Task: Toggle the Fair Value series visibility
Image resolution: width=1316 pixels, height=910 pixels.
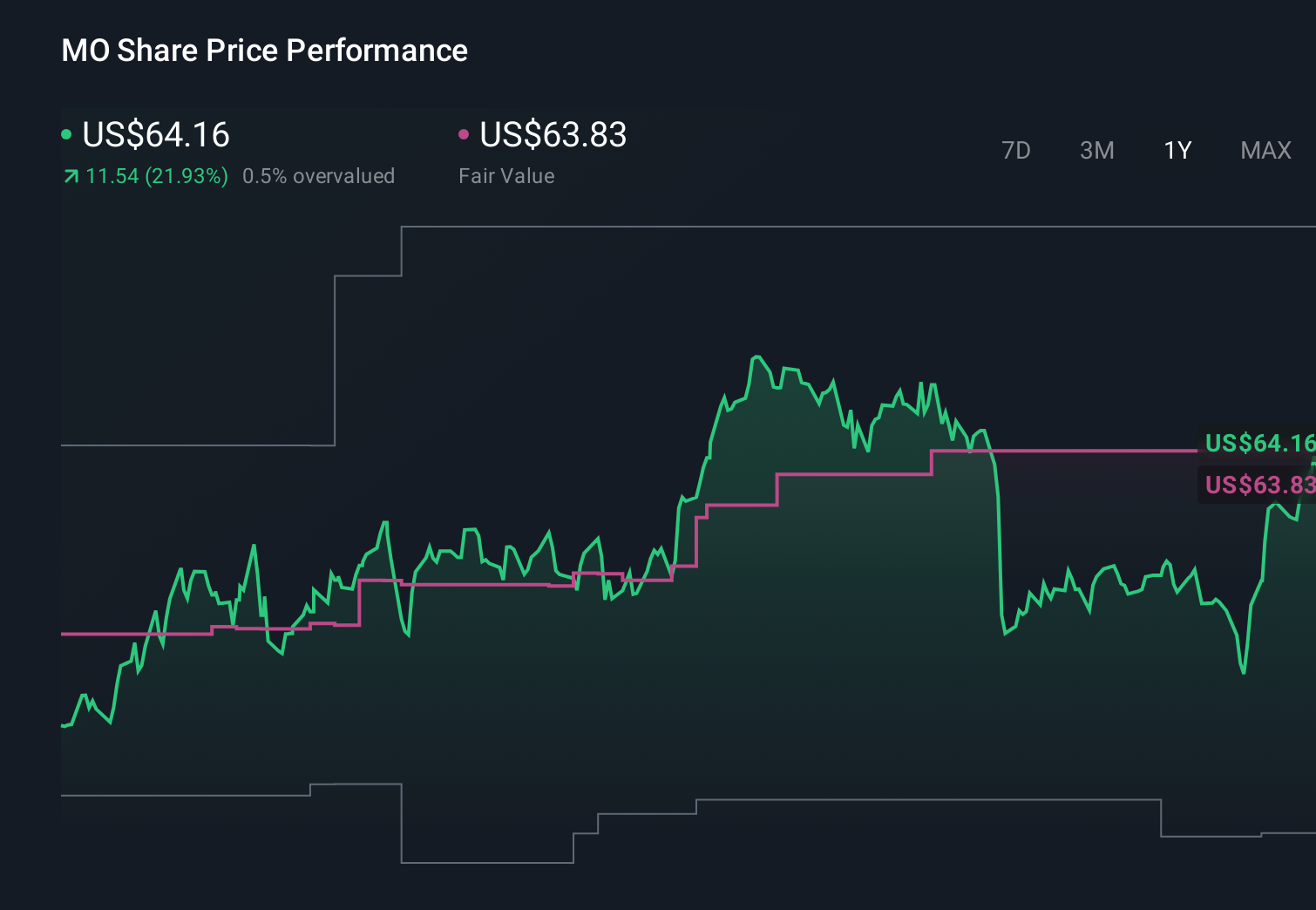Action: 553,135
